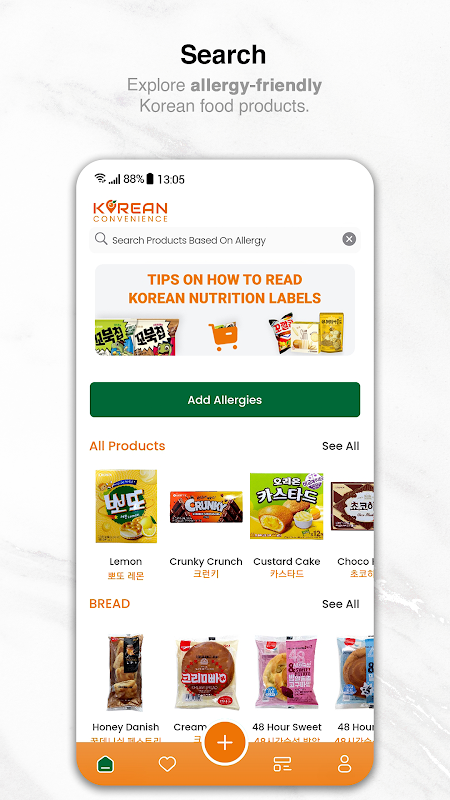Tap the Korean Convenience logo
The width and height of the screenshot is (450, 800).
[x=130, y=211]
